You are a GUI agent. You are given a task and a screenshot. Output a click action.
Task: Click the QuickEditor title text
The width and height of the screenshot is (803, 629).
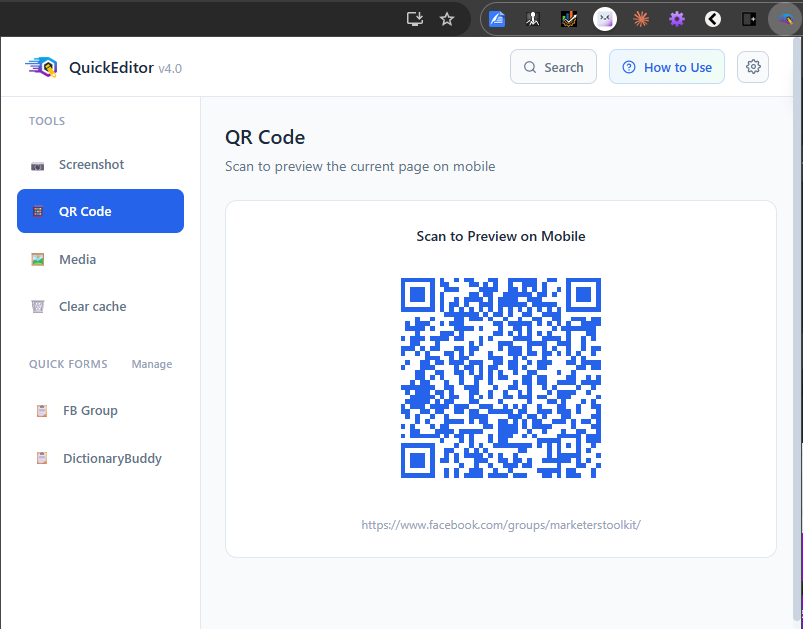111,68
